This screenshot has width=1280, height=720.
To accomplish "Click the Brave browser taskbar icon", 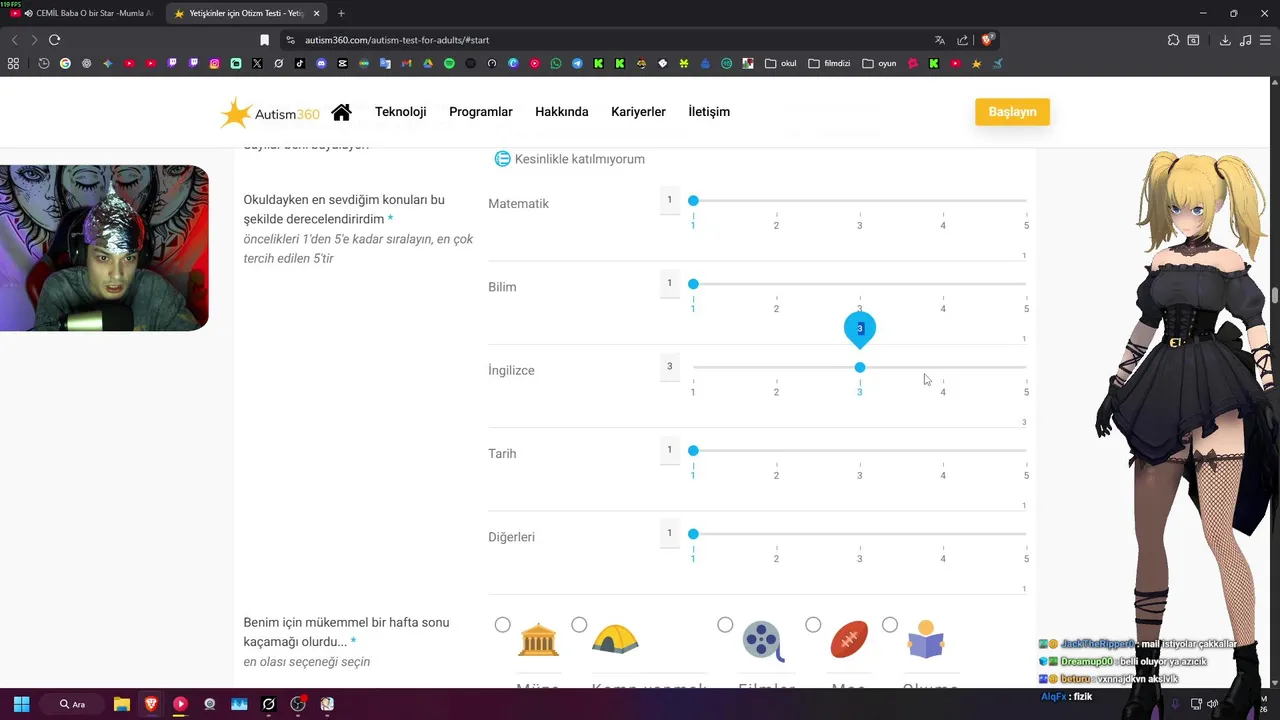I will point(151,704).
